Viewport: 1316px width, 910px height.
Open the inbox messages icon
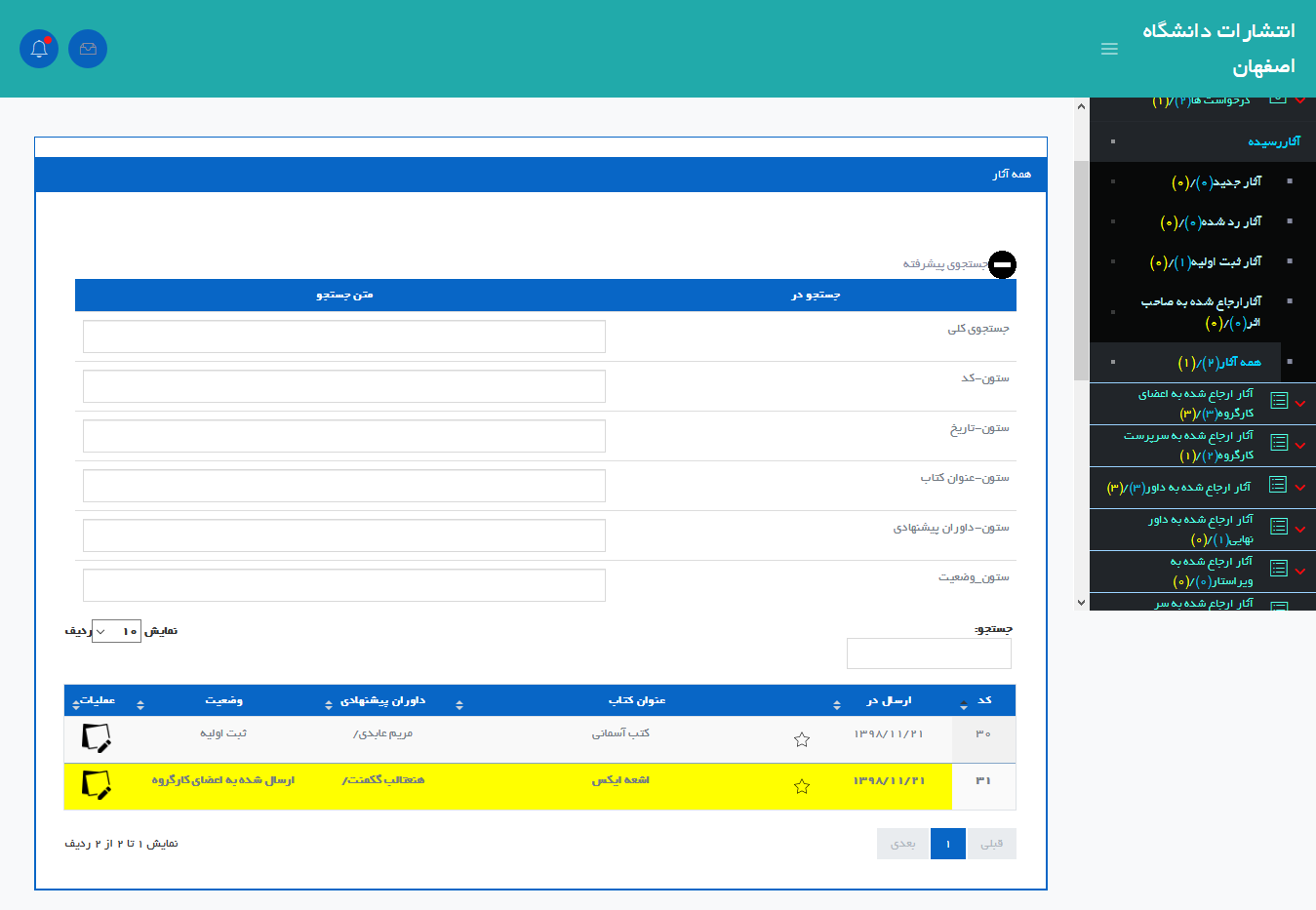click(88, 49)
